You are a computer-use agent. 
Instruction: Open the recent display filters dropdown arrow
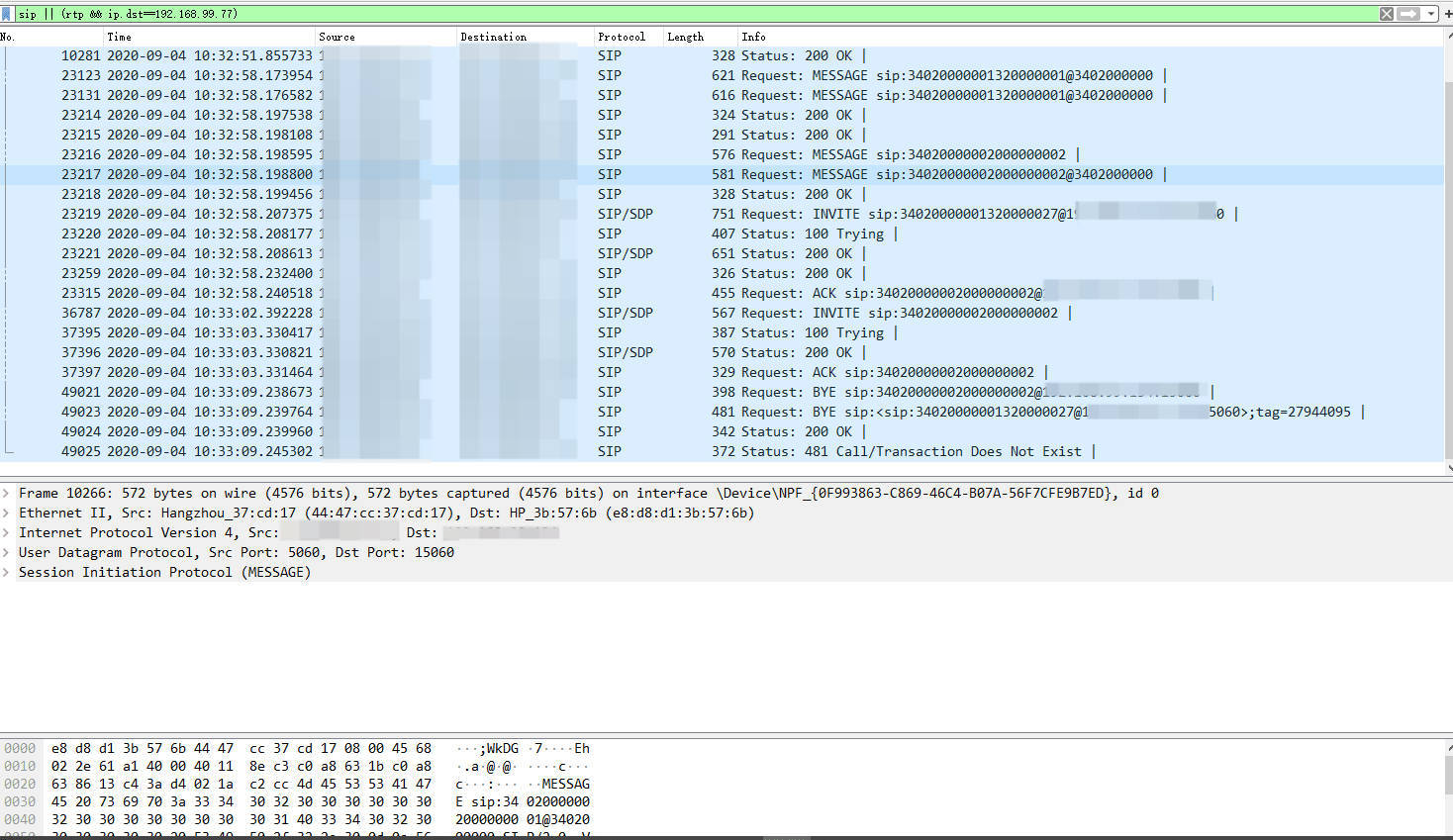pos(1431,14)
